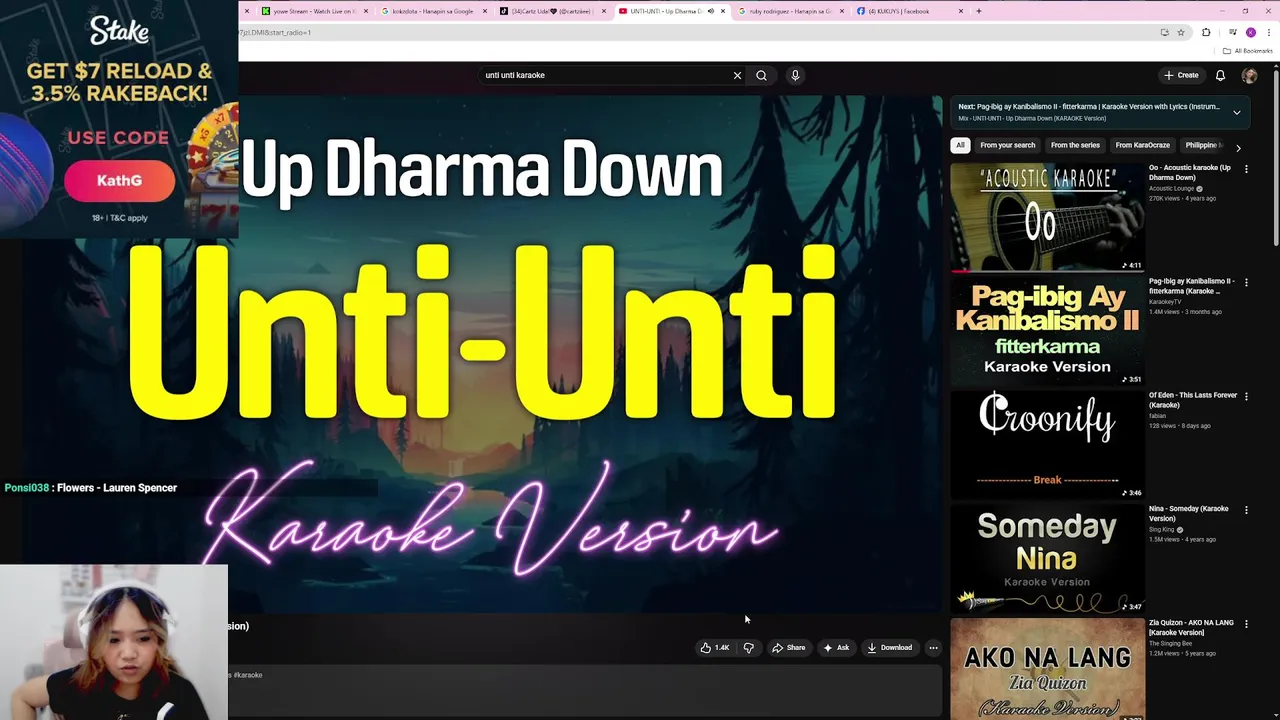1280x720 pixels.
Task: Click the Create button
Action: pyautogui.click(x=1181, y=75)
